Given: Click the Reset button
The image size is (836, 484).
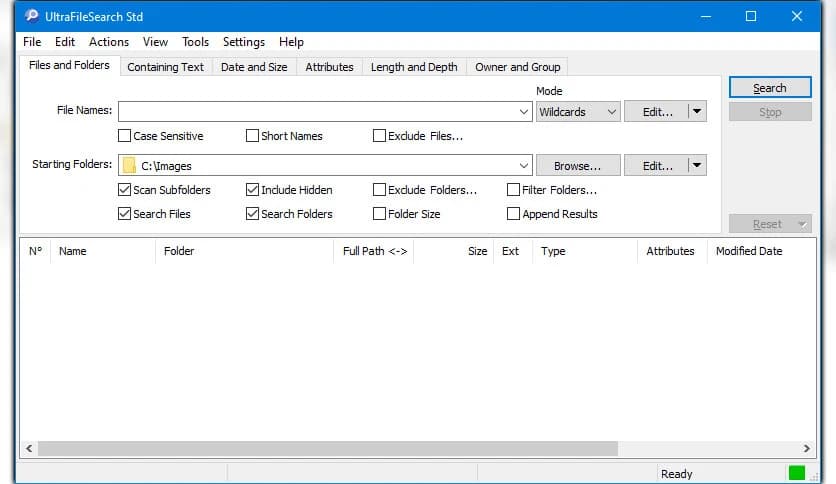Looking at the screenshot, I should (767, 224).
